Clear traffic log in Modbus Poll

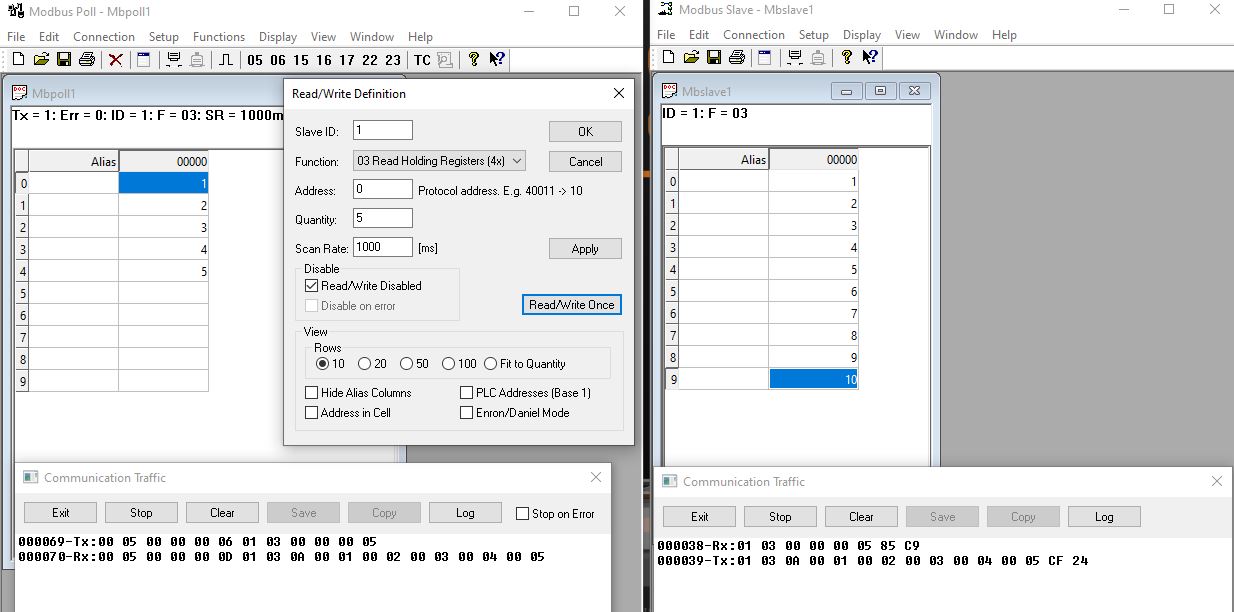point(222,513)
